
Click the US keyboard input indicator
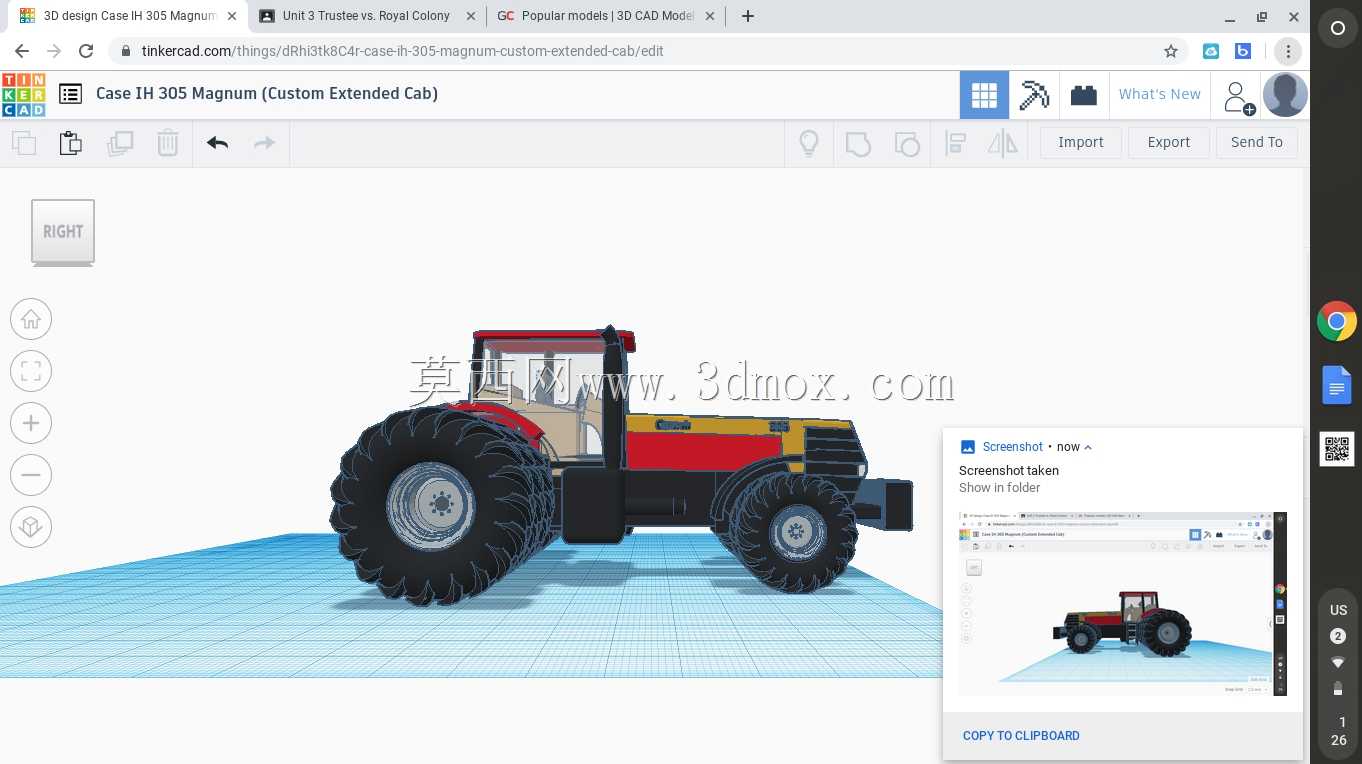pyautogui.click(x=1338, y=610)
